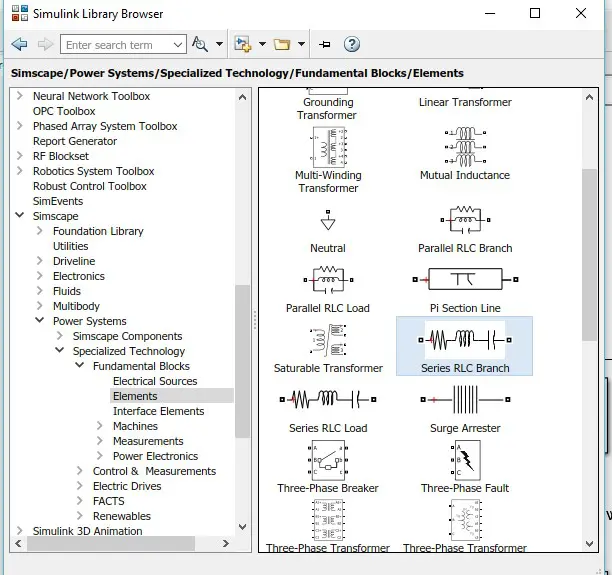Select the Surge Arrester block icon

(x=465, y=400)
